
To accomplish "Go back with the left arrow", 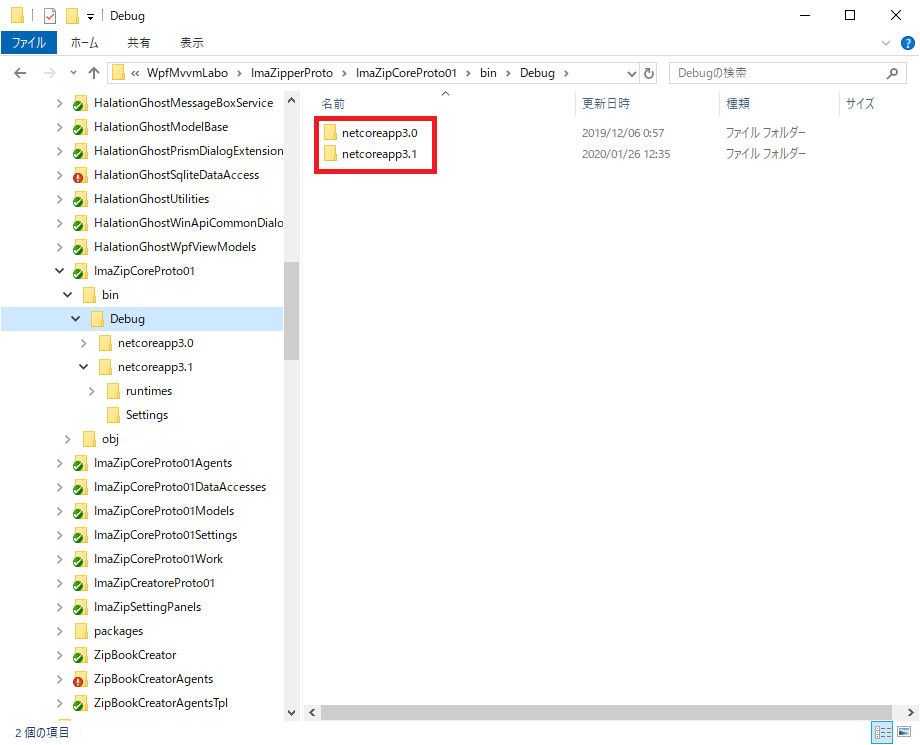I will [20, 73].
